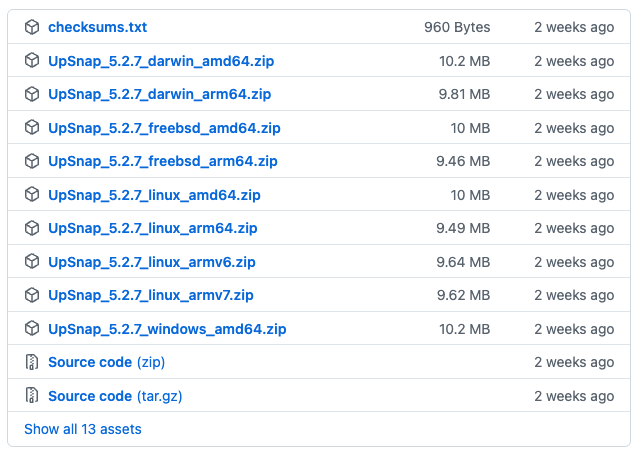
Task: Download UpSnap_5.2.7_darwin_arm64.zip
Action: pyautogui.click(x=159, y=95)
